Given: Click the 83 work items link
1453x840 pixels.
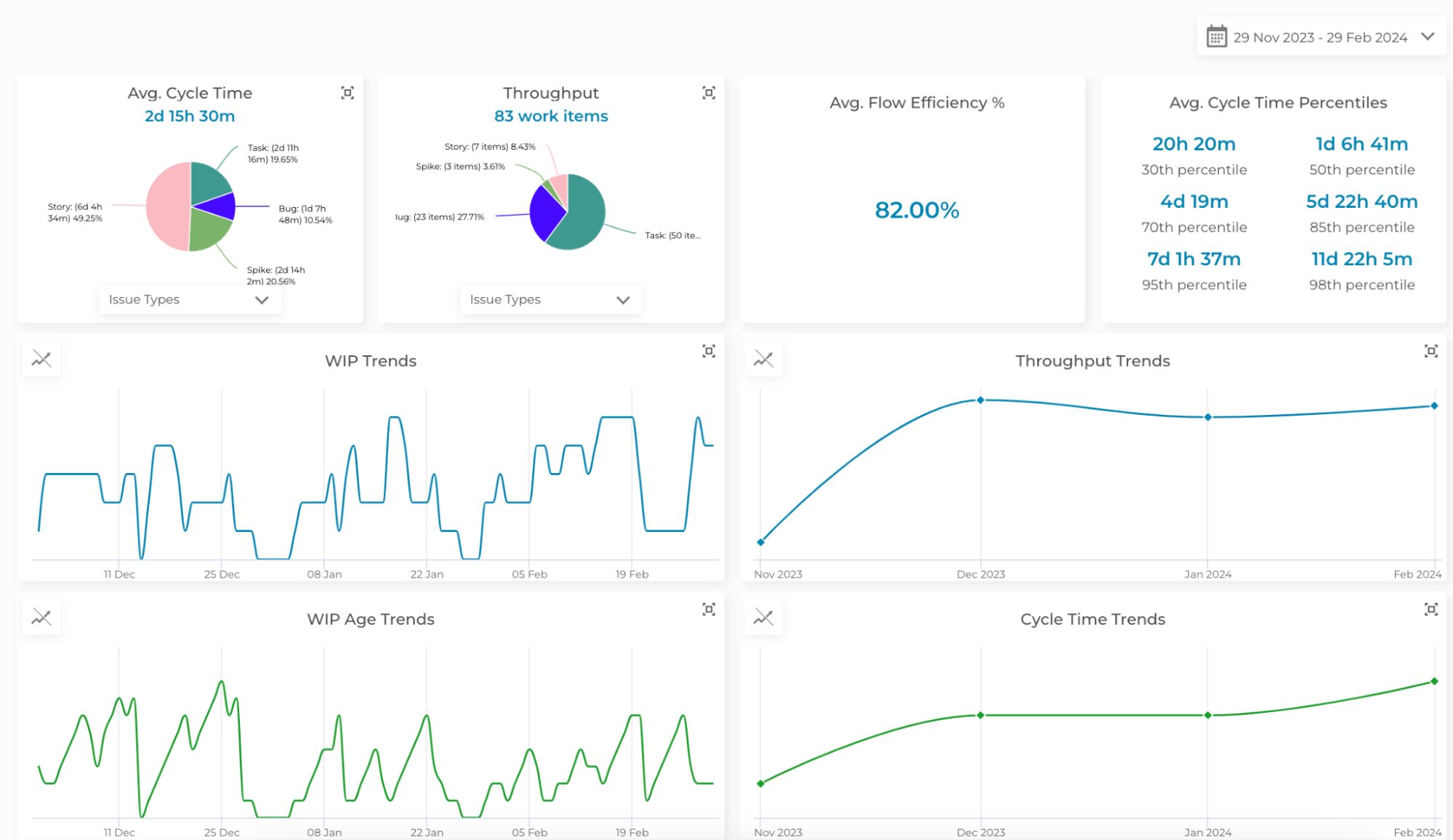Looking at the screenshot, I should (x=550, y=116).
